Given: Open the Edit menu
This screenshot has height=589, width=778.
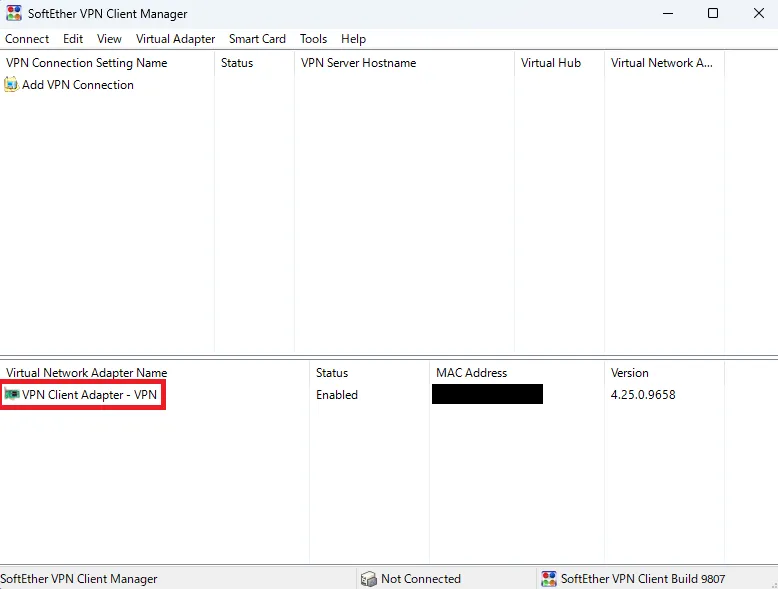Looking at the screenshot, I should click(73, 39).
